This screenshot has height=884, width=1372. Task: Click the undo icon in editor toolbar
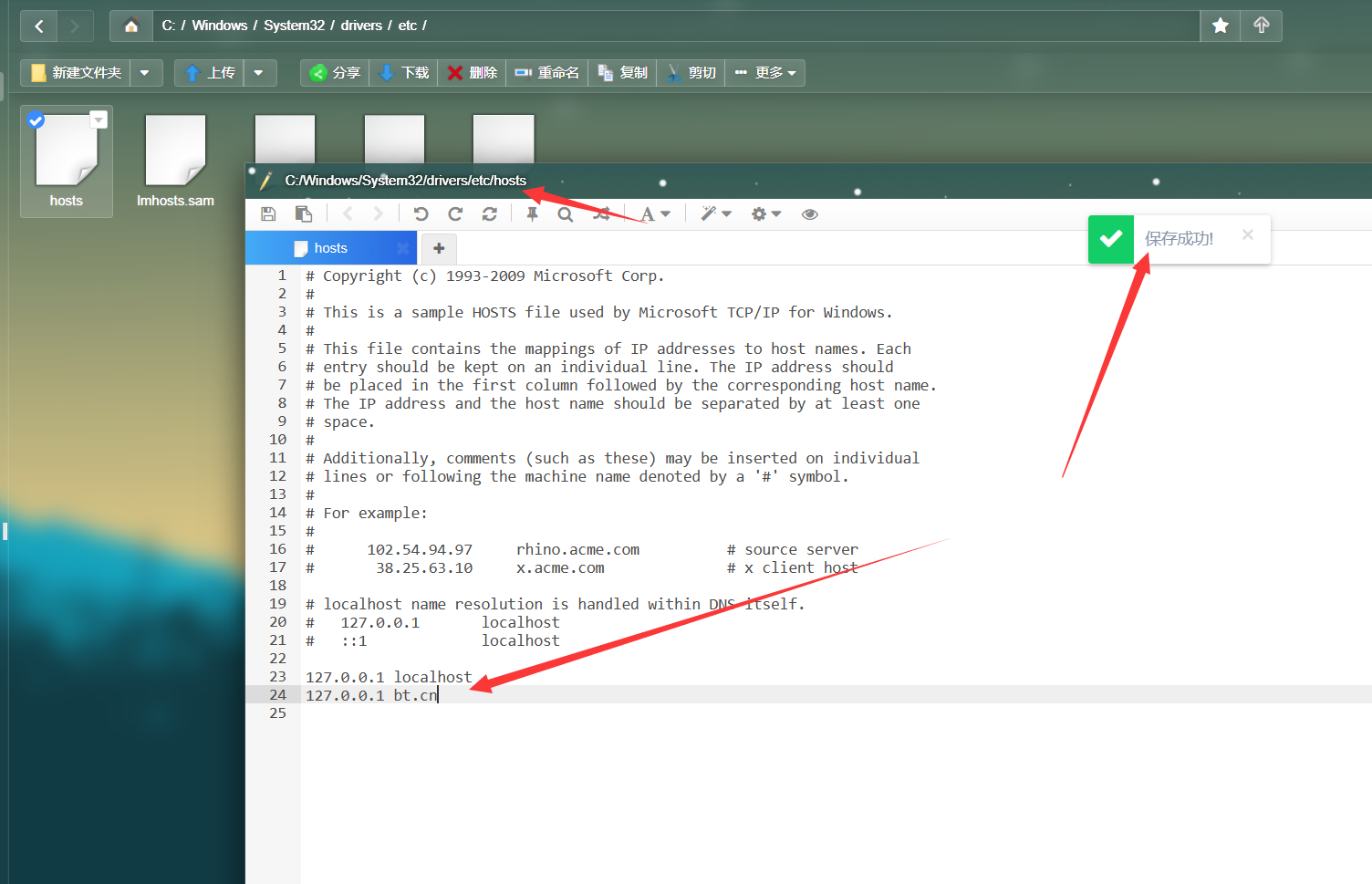point(421,213)
